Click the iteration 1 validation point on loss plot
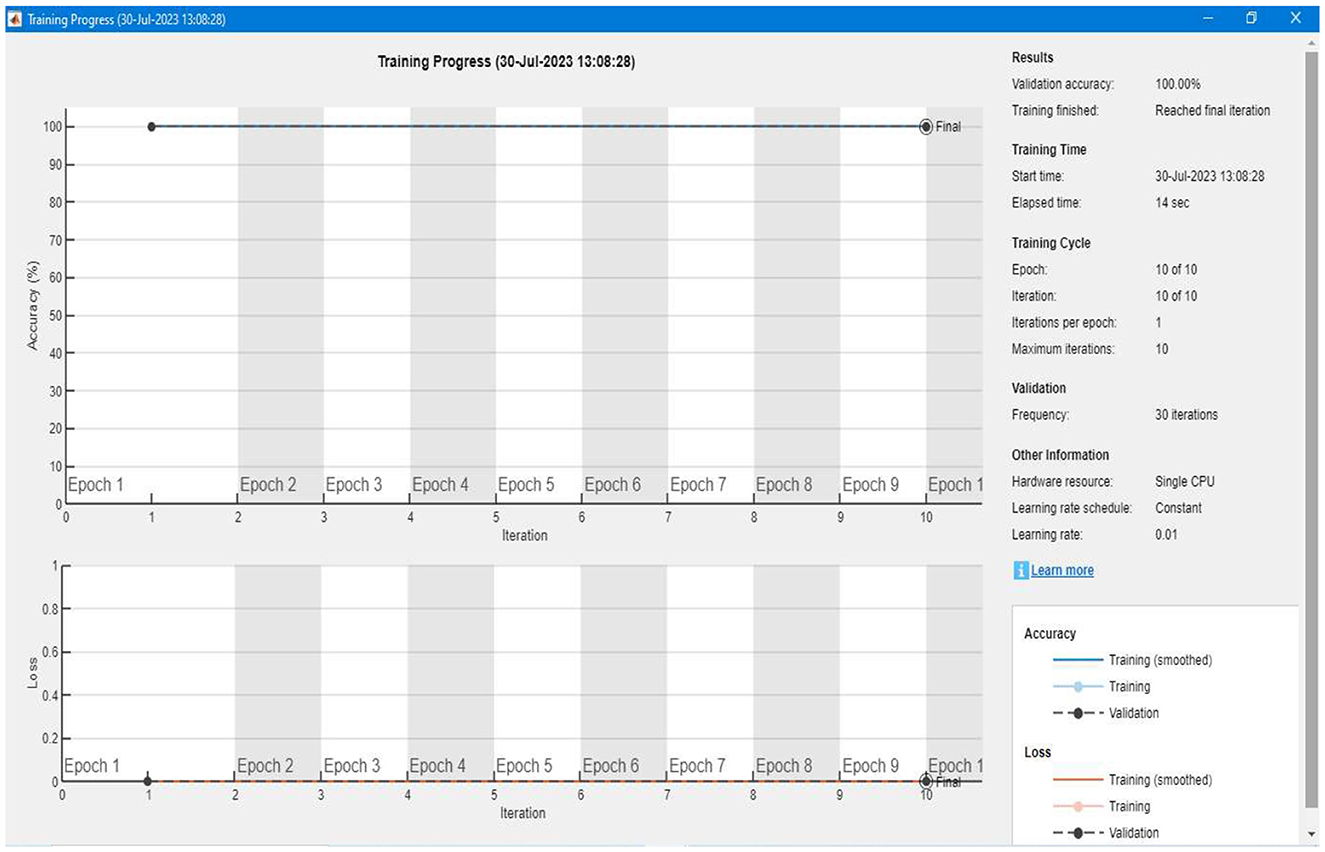1325x852 pixels. point(147,781)
